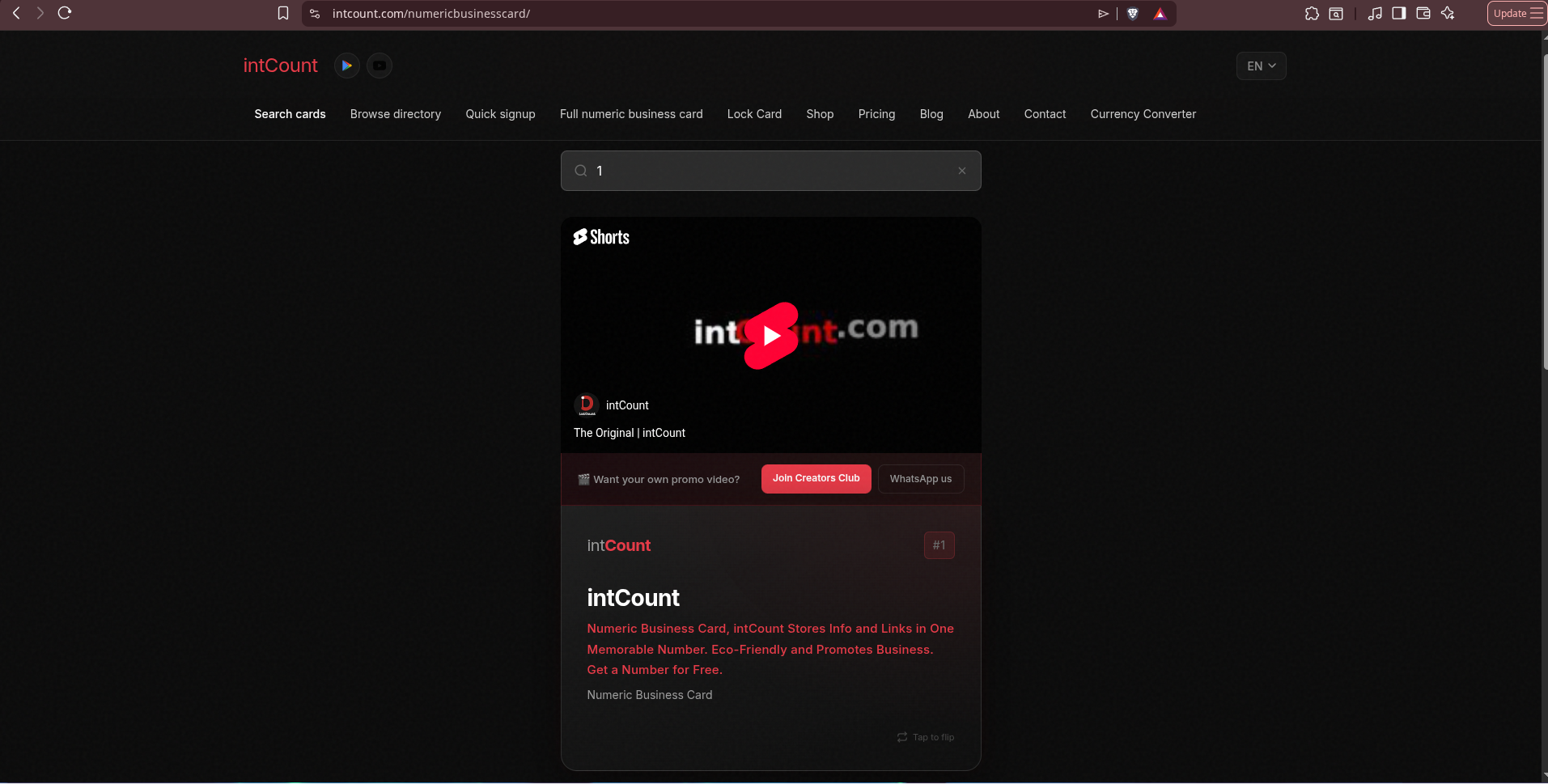
Task: Open the media playlist music icon
Action: coord(1375,14)
